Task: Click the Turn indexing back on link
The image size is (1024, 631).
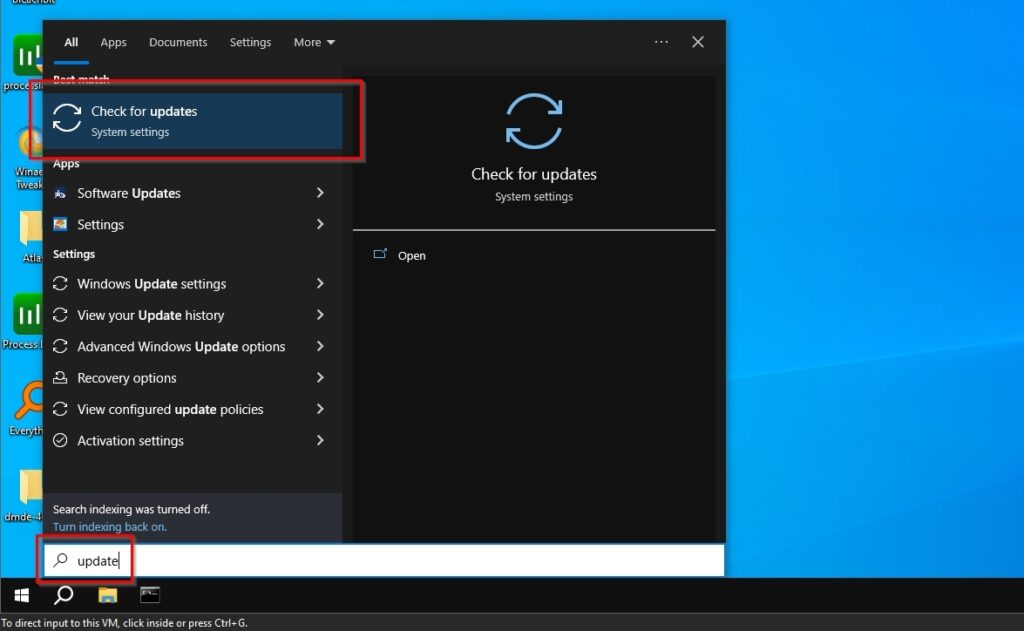Action: click(109, 527)
